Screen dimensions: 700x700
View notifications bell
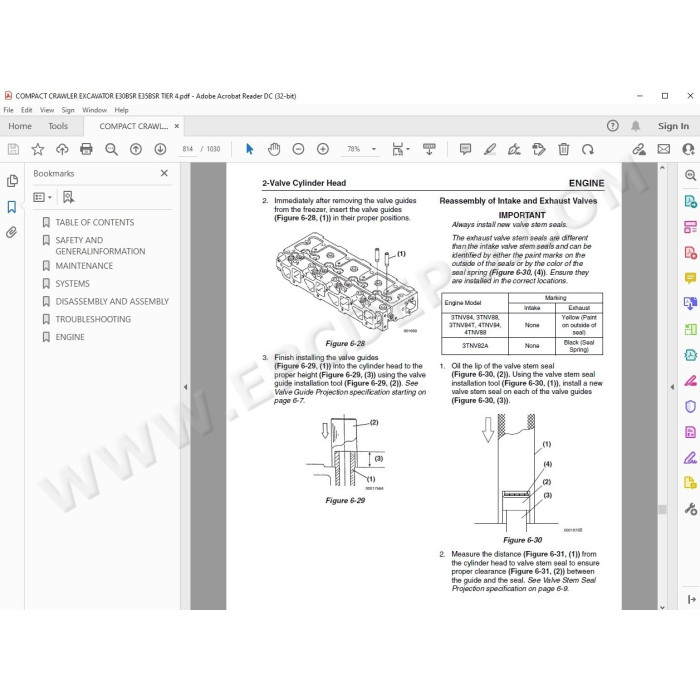[636, 126]
